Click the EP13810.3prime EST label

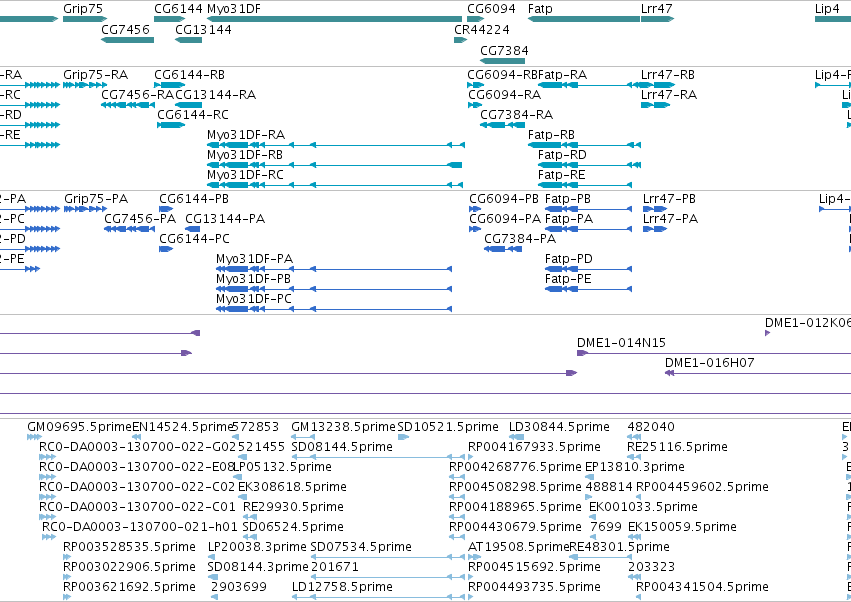(x=634, y=467)
